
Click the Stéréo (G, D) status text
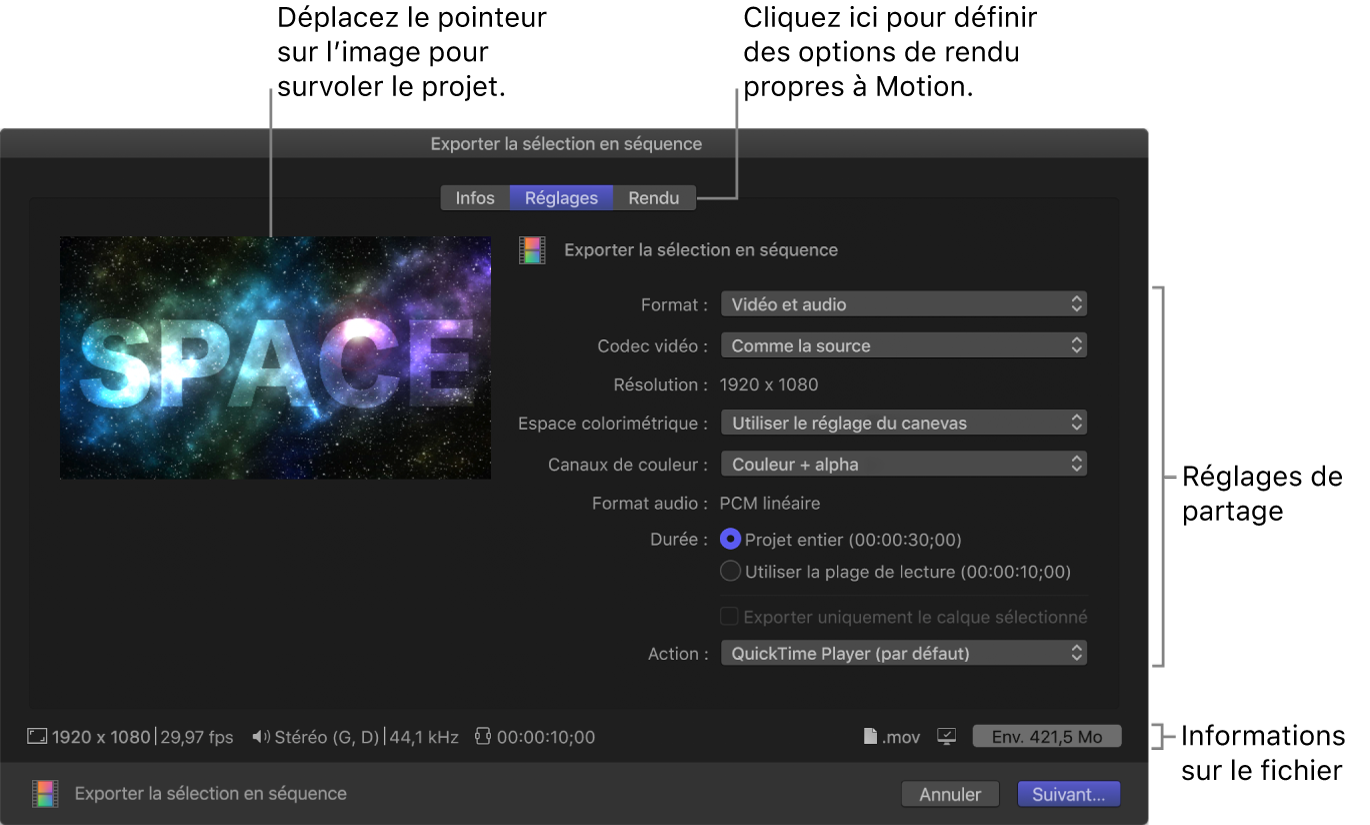[326, 737]
